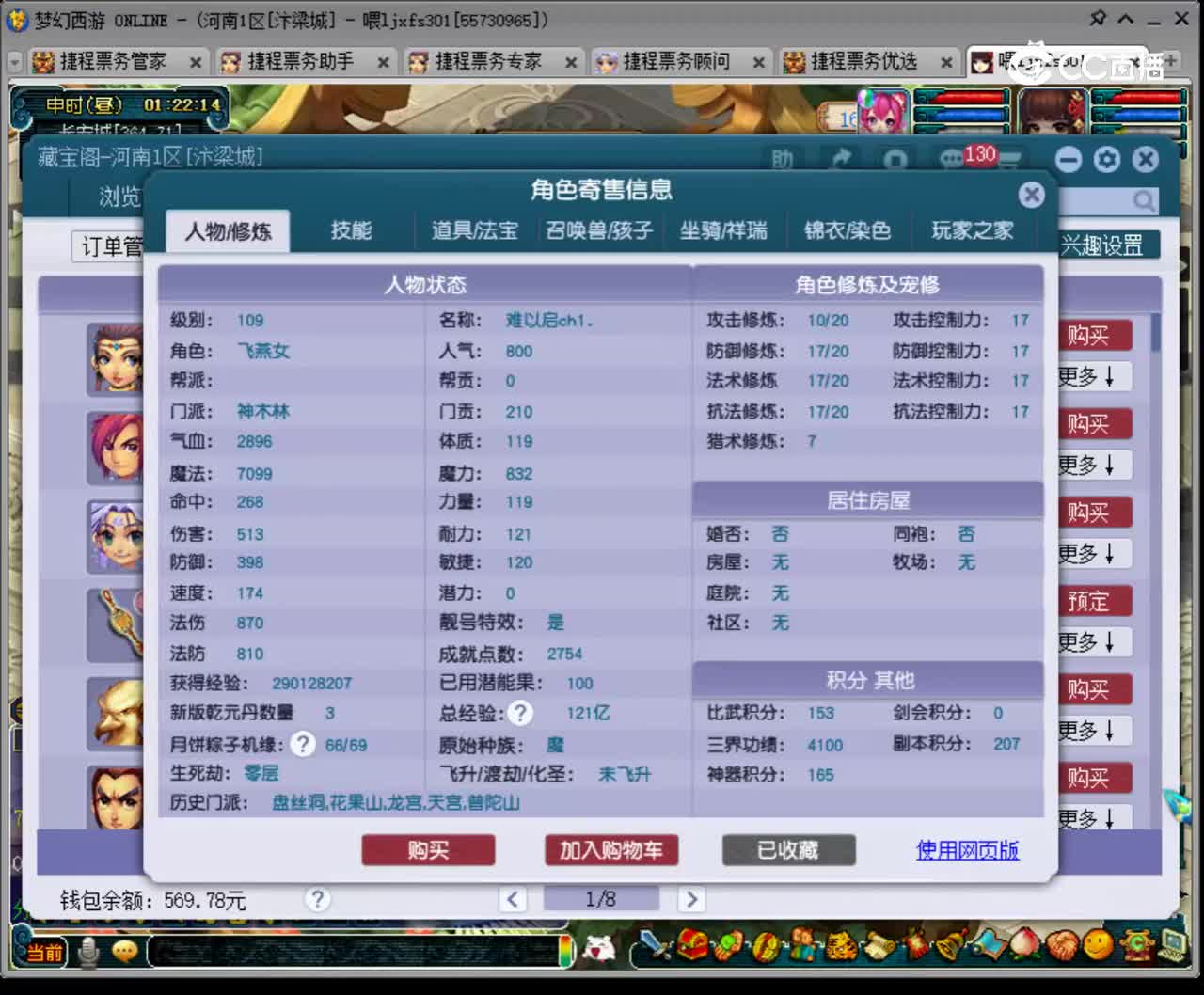
Task: Click the pink-haired pet avatar
Action: tap(884, 113)
